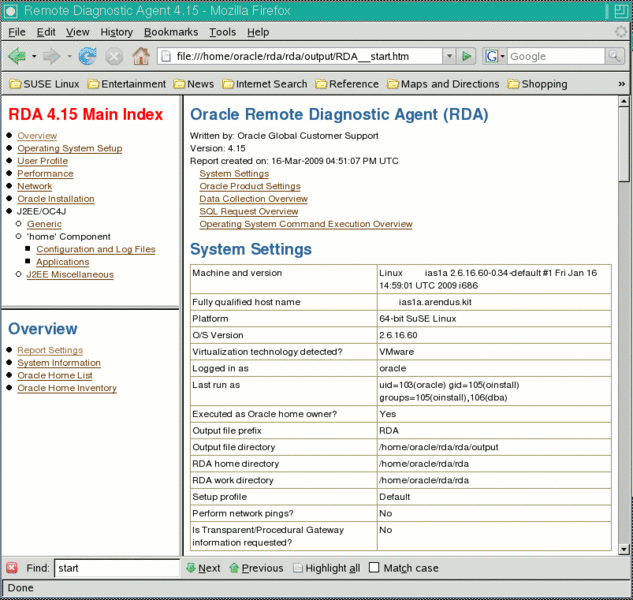Screen dimensions: 633x600
Task: Open the Oracle Installation link
Action: 56,199
